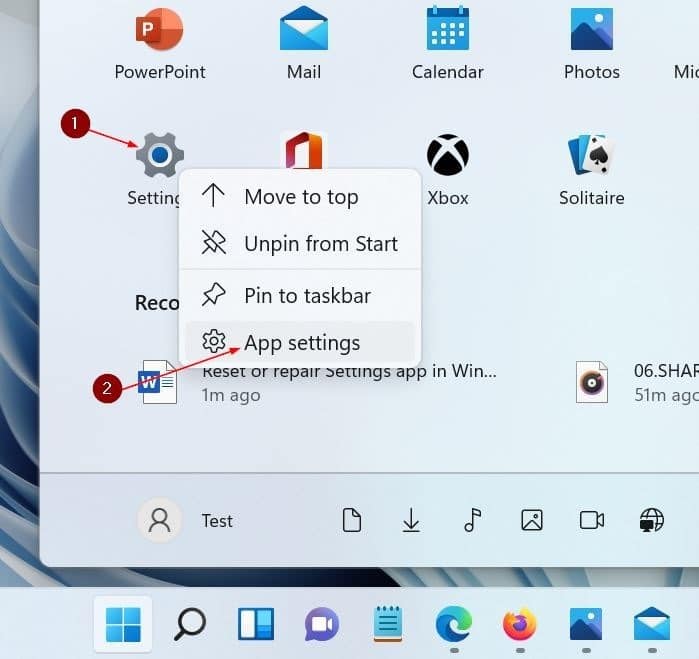
Task: Open Search from the taskbar
Action: tap(189, 624)
